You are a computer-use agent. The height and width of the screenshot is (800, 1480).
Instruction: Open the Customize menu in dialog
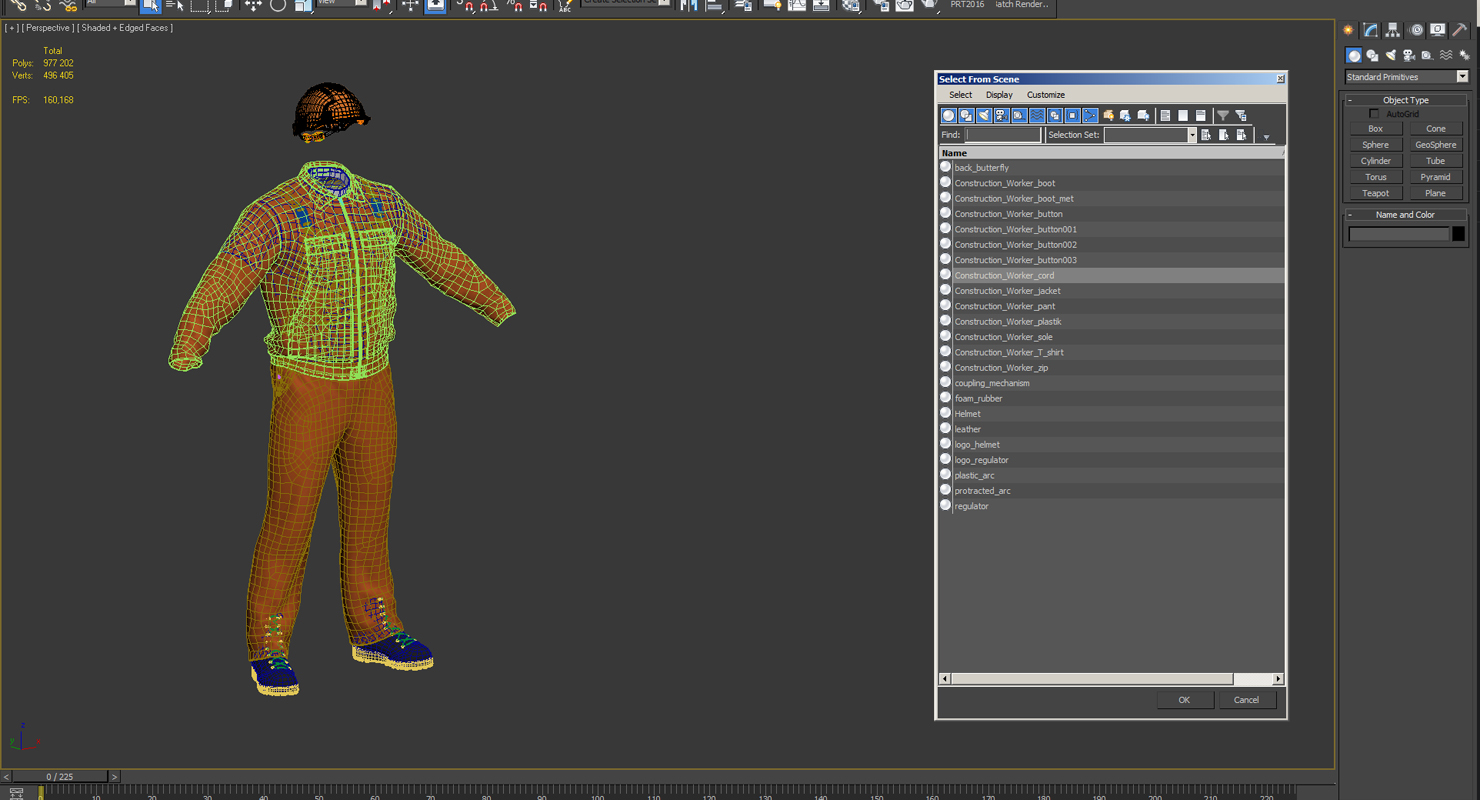pos(1046,95)
